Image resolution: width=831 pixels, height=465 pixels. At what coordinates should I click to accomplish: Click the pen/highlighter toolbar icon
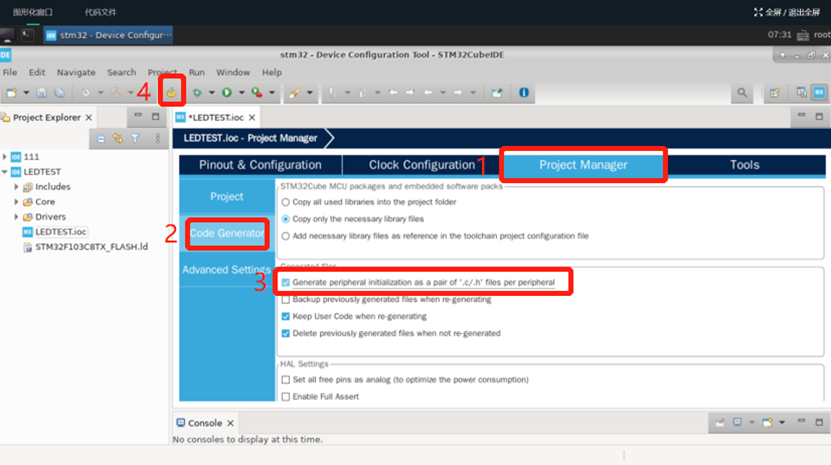click(294, 93)
